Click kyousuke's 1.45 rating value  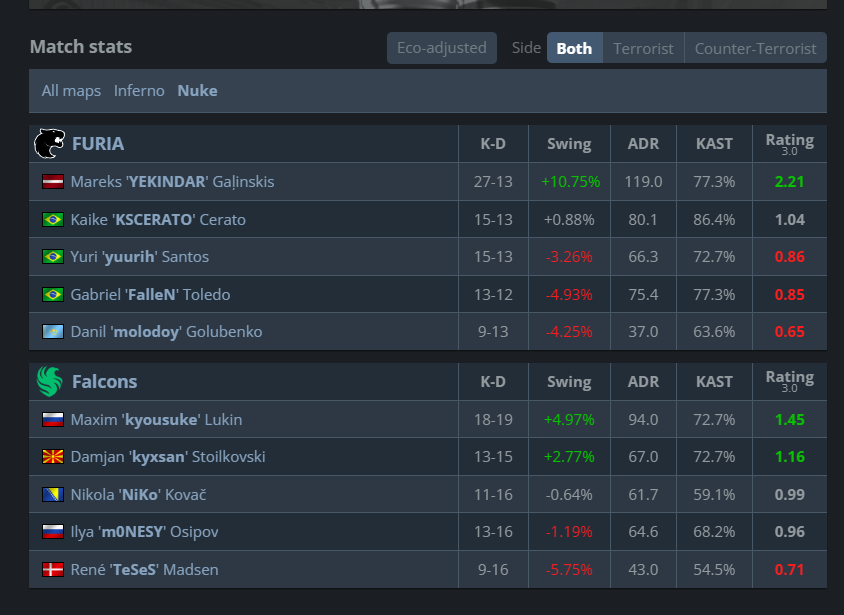(x=790, y=420)
